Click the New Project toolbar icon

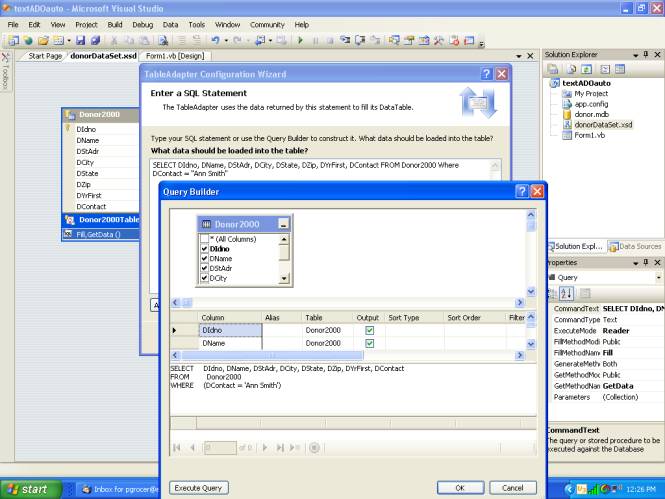click(13, 40)
